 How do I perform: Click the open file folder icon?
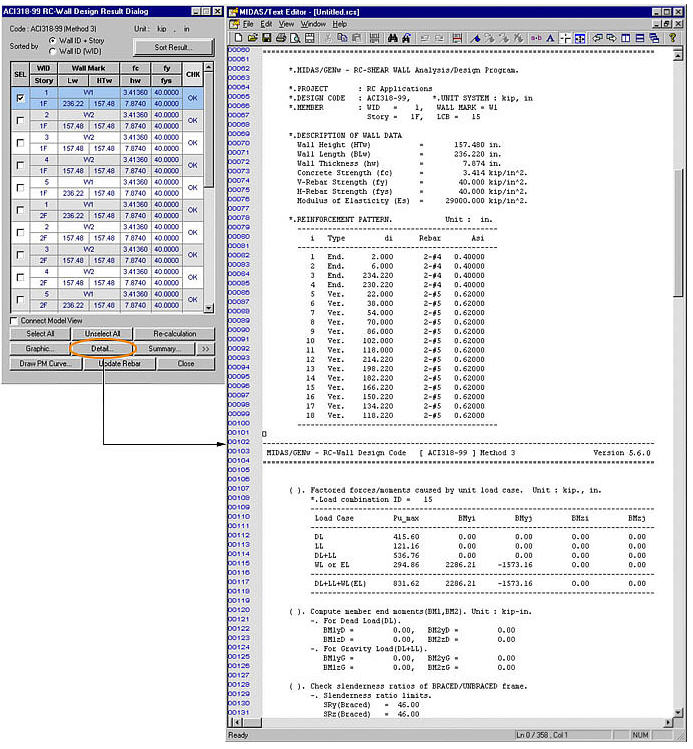(253, 38)
